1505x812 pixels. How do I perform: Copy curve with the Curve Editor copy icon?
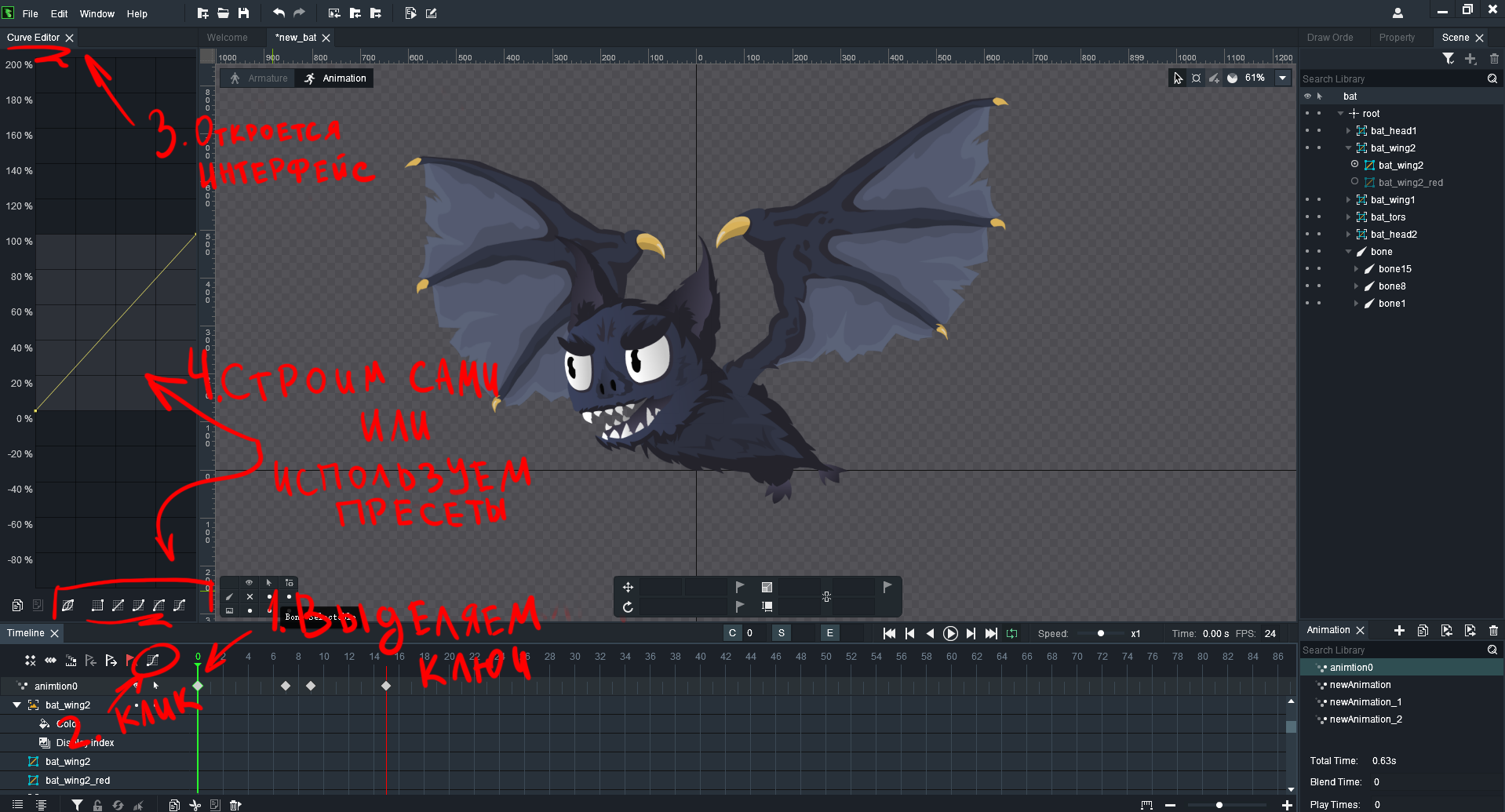pyautogui.click(x=17, y=605)
